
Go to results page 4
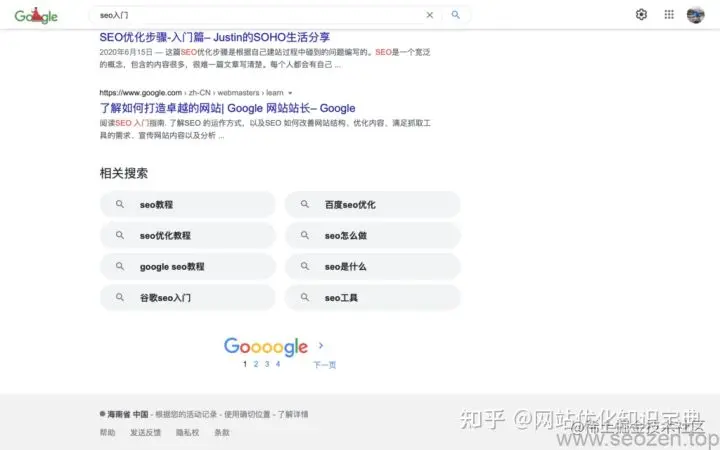pos(278,364)
